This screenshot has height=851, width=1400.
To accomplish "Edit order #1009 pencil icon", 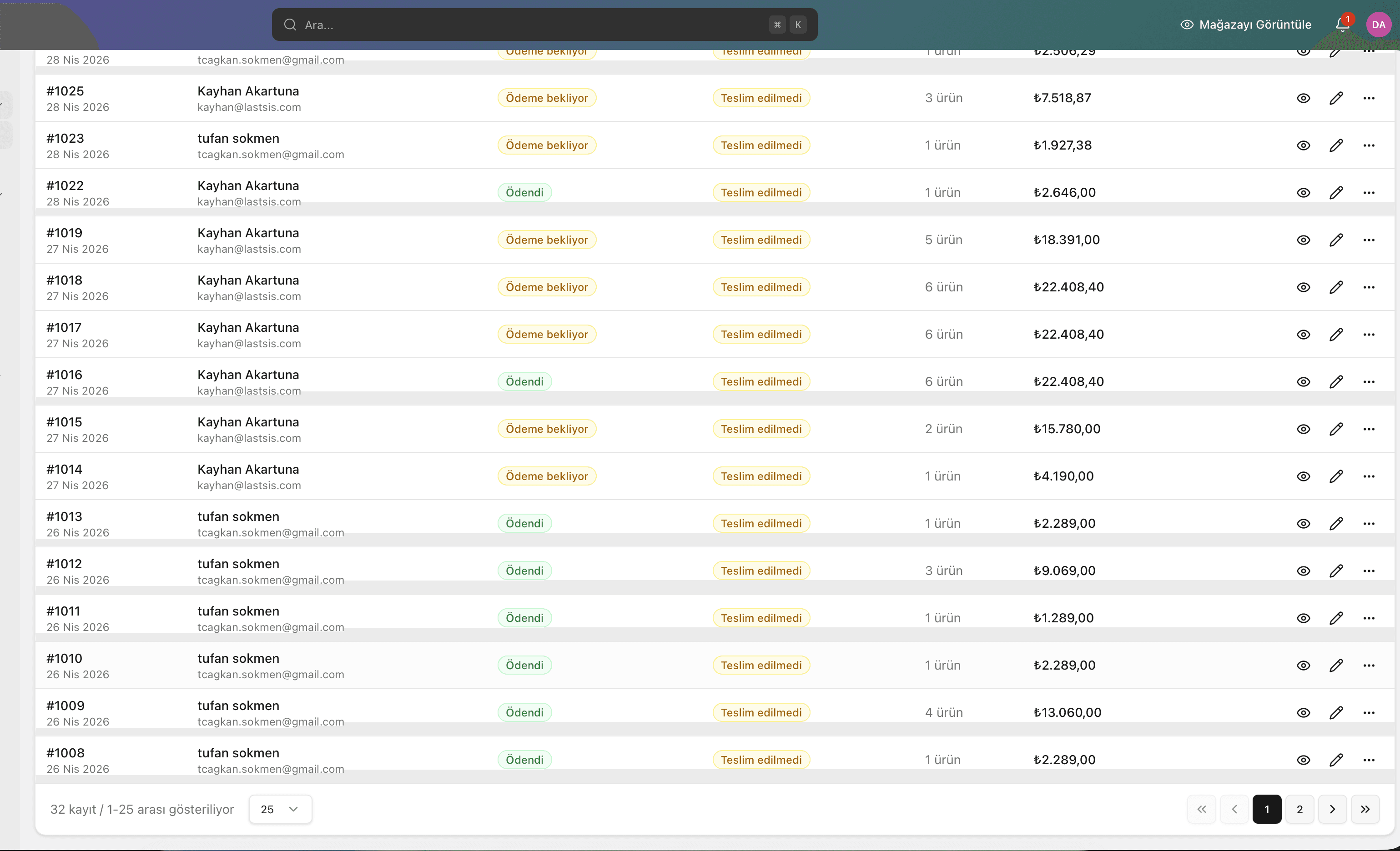I will click(1336, 712).
